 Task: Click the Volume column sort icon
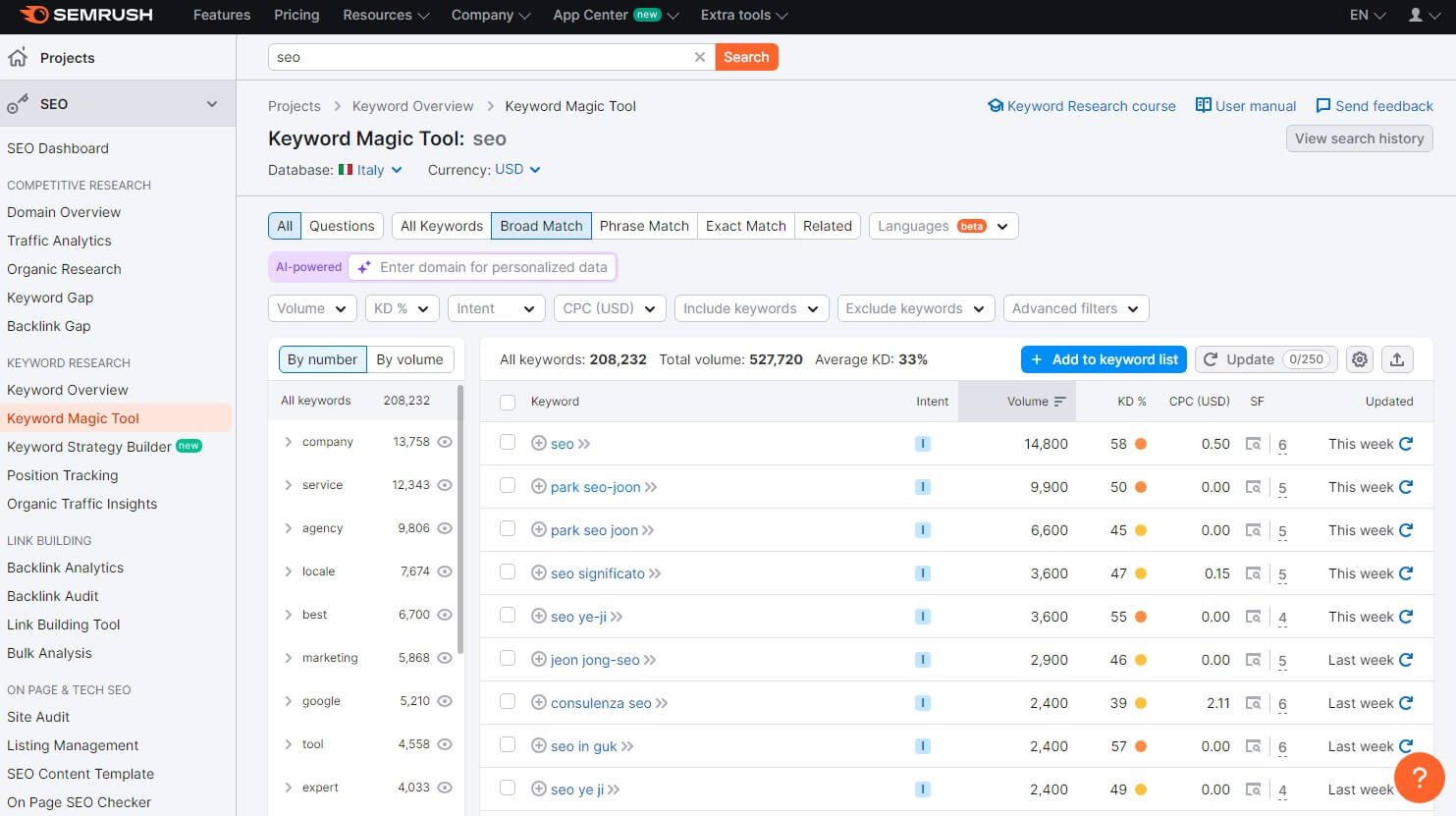[1059, 402]
